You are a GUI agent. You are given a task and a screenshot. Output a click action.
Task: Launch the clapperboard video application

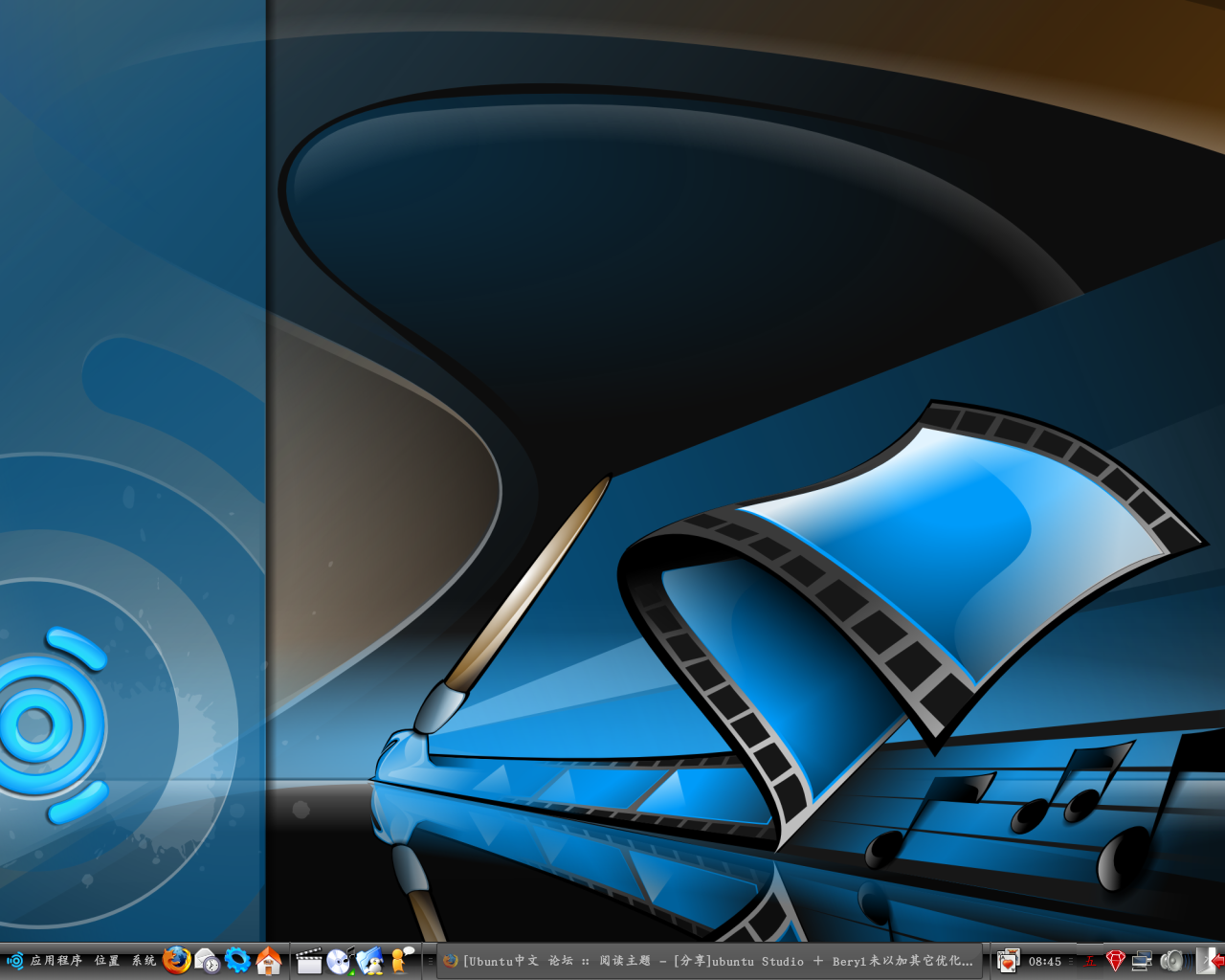coord(308,960)
